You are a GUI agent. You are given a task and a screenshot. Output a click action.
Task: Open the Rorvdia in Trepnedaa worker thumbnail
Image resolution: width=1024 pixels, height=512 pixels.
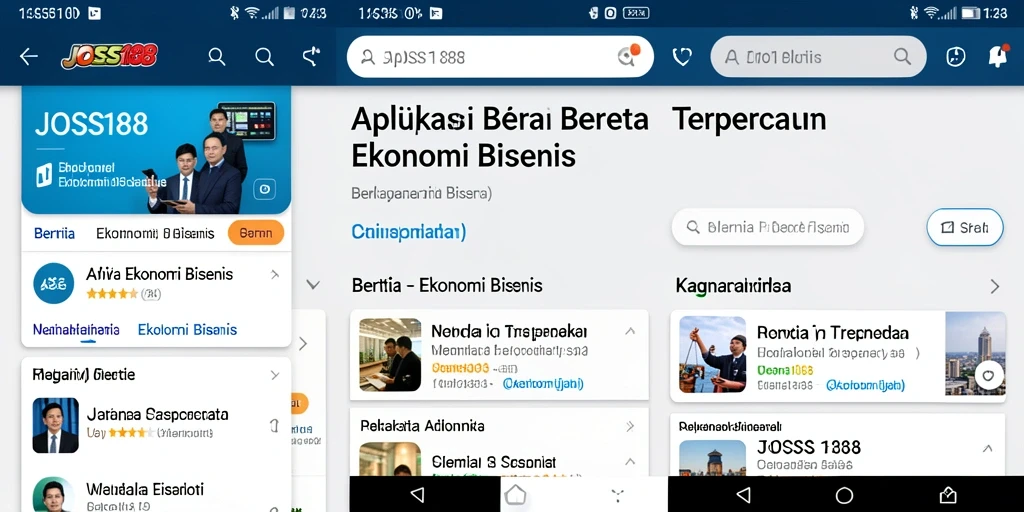coord(712,355)
